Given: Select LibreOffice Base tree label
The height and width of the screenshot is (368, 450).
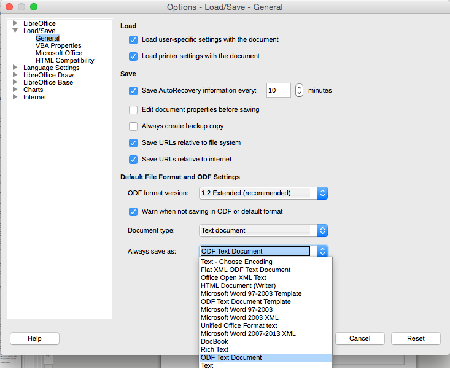Looking at the screenshot, I should 48,82.
